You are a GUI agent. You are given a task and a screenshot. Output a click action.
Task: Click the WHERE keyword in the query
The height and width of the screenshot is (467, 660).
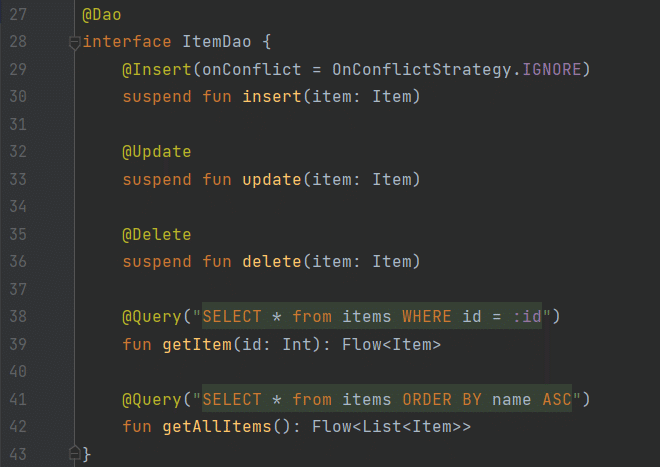(x=426, y=316)
